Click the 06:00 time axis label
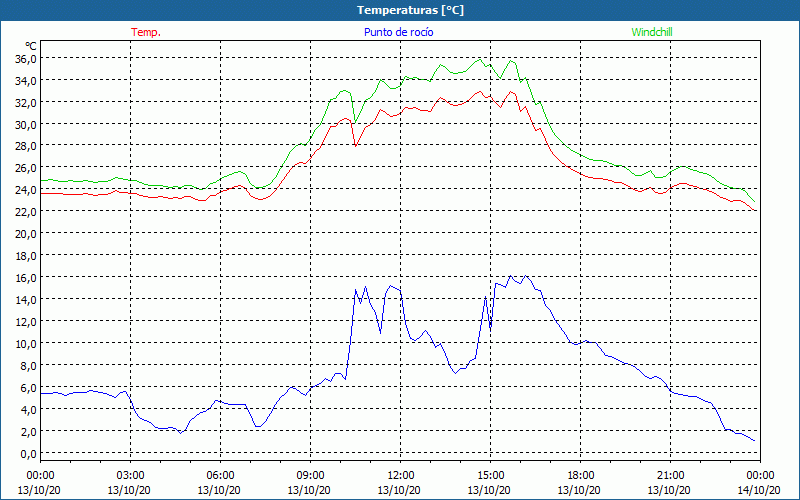The width and height of the screenshot is (800, 500). pos(220,476)
